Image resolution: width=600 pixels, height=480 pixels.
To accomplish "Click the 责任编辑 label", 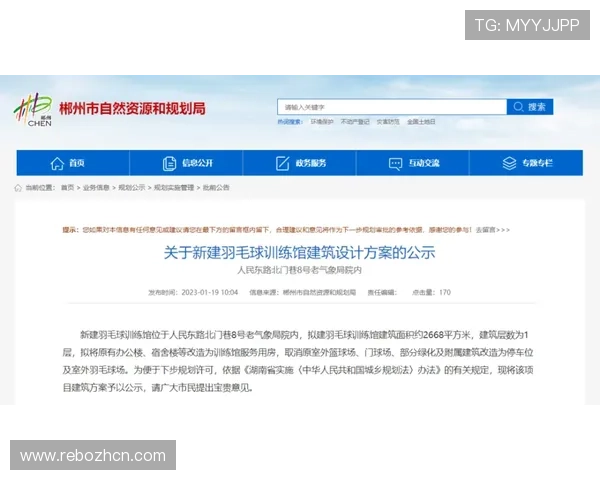I will [382, 292].
